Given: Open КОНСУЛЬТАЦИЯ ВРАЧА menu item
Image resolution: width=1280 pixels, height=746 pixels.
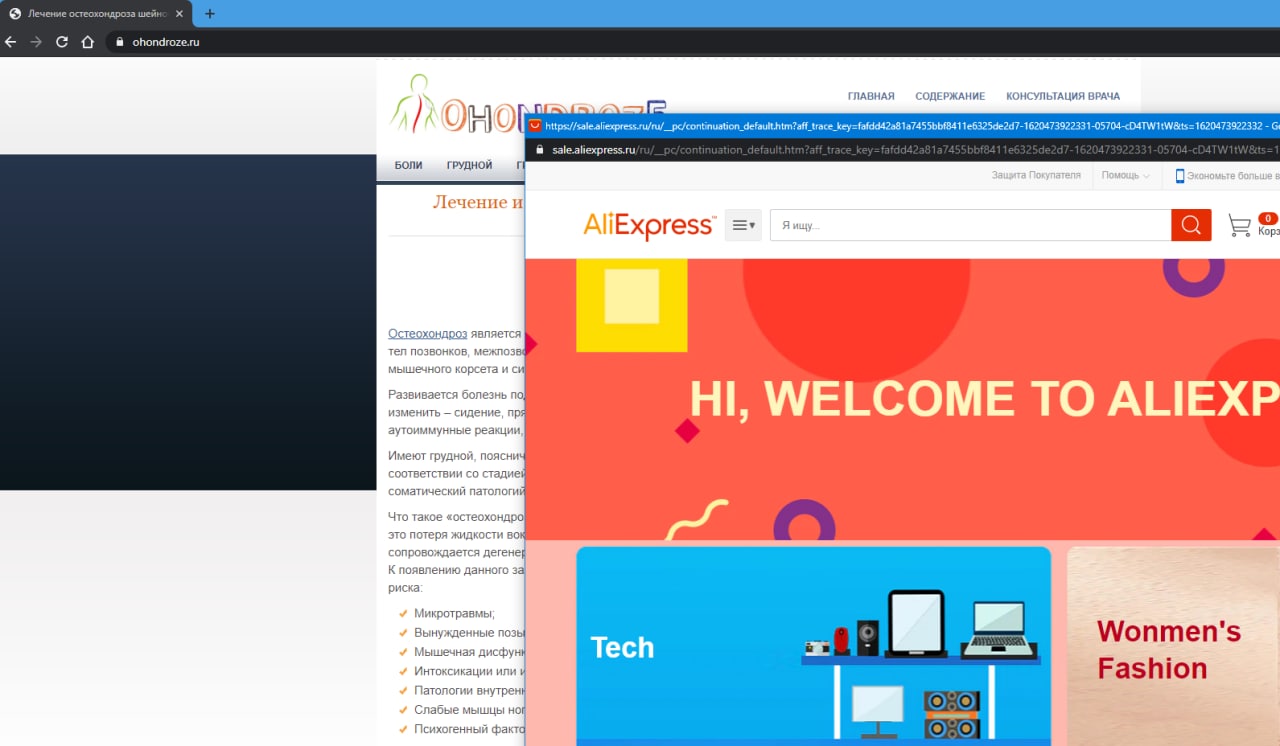Looking at the screenshot, I should [1063, 96].
